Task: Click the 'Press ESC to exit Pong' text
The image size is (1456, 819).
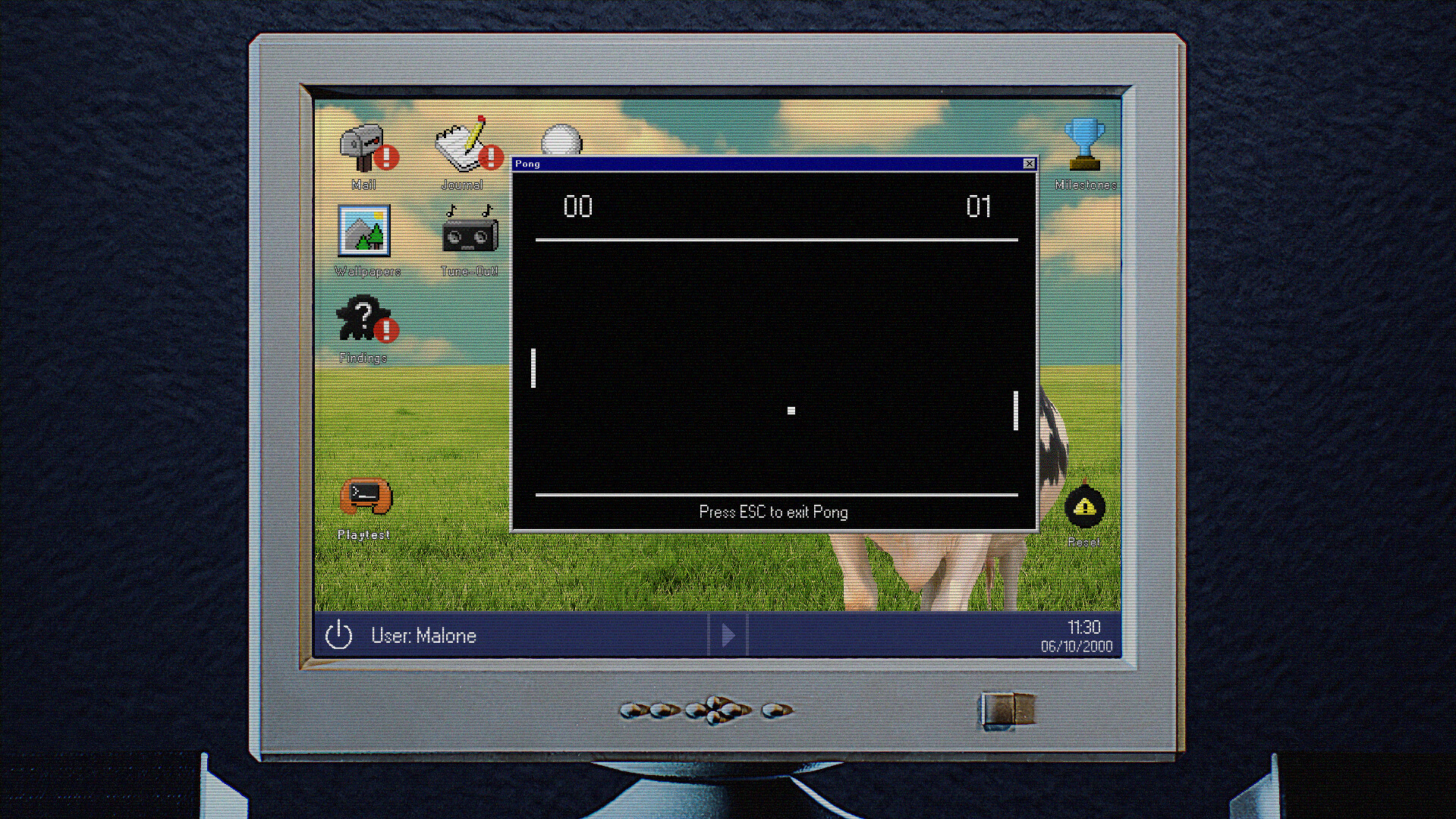Action: click(773, 512)
